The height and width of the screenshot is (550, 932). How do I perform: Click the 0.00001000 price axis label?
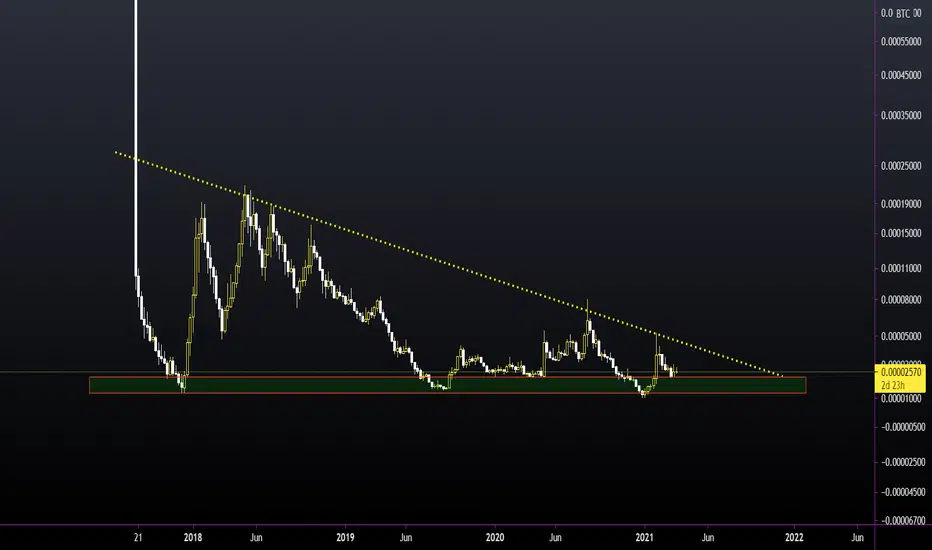point(901,398)
